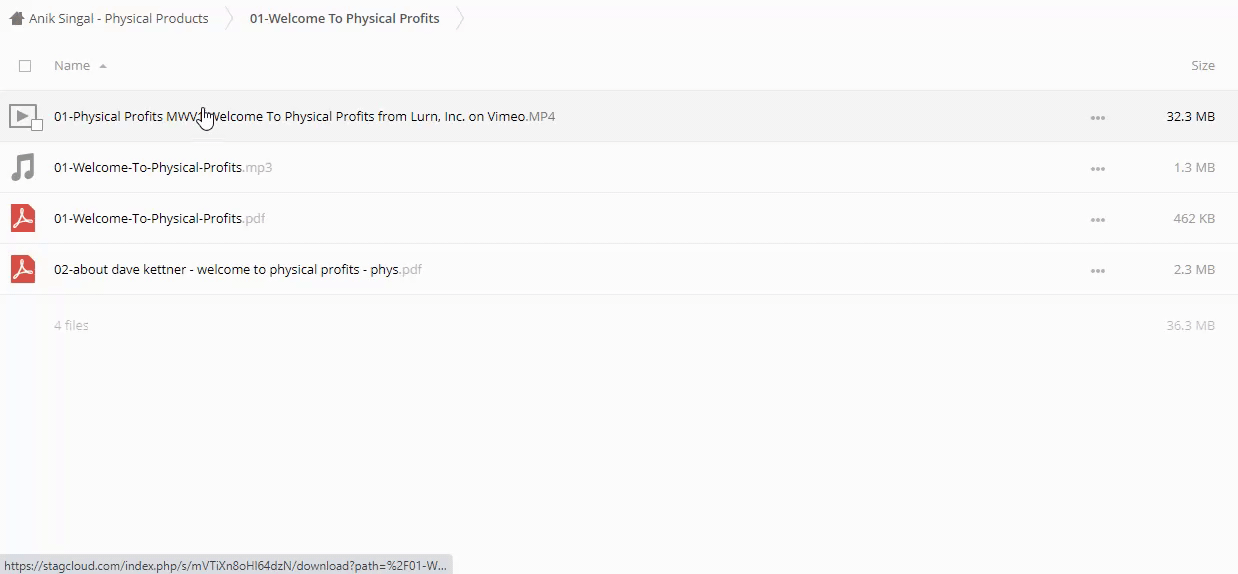
Task: Open 01-Welcome To Physical Profits breadcrumb
Action: click(344, 18)
